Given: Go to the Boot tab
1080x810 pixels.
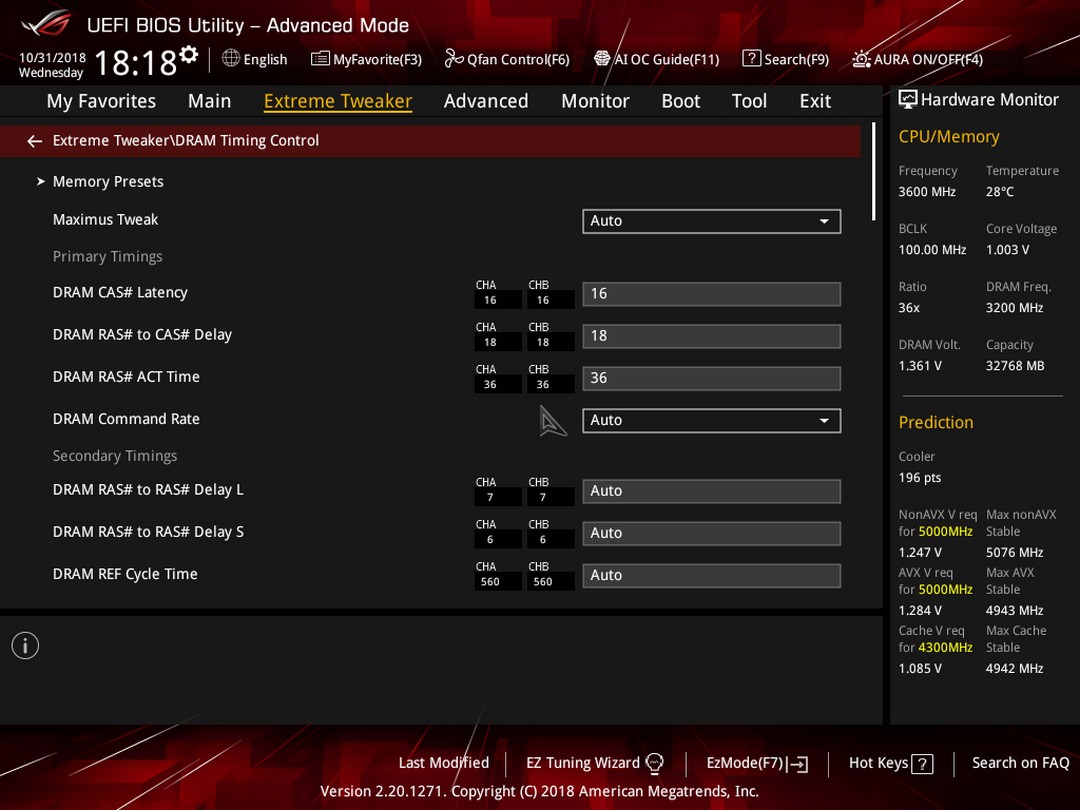Looking at the screenshot, I should pyautogui.click(x=681, y=101).
